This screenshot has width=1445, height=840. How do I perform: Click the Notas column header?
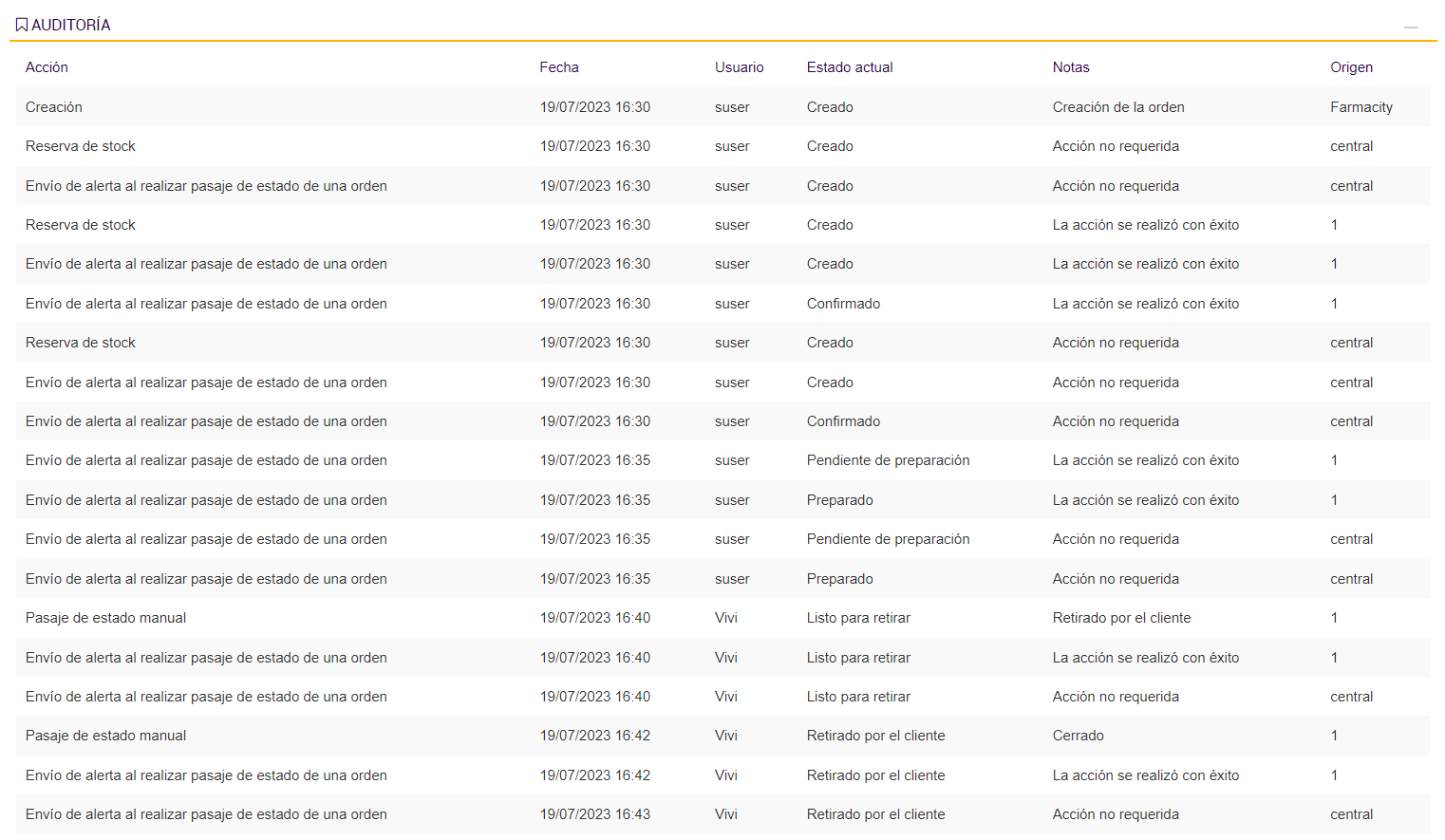(x=1071, y=67)
